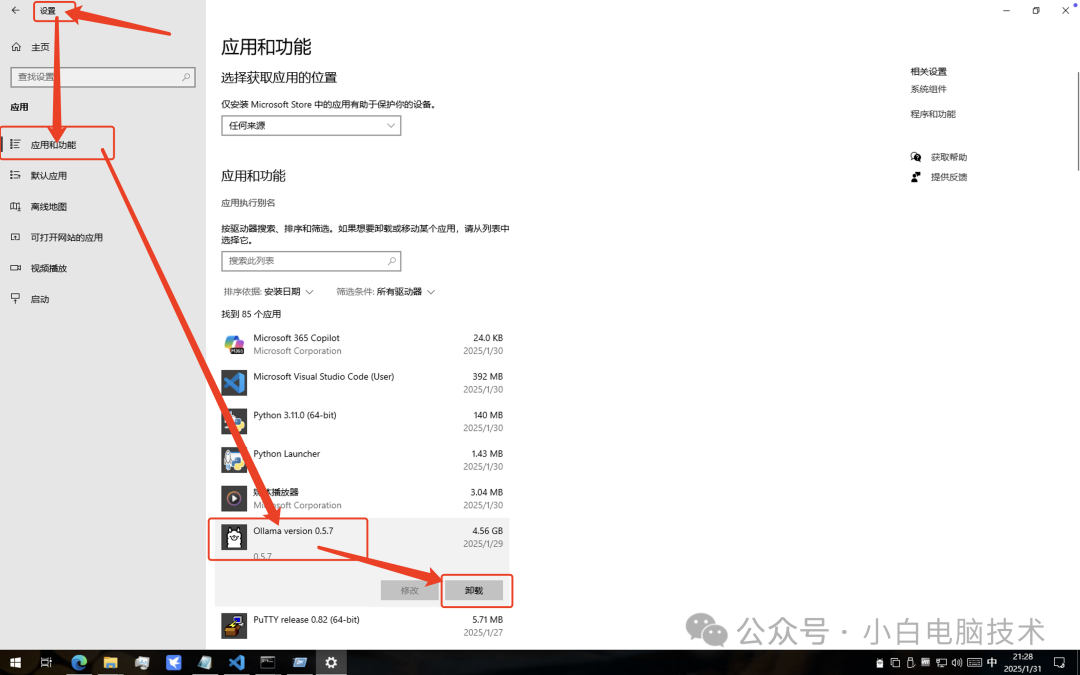
Task: Click the Ollama tray icon
Action: tap(880, 663)
